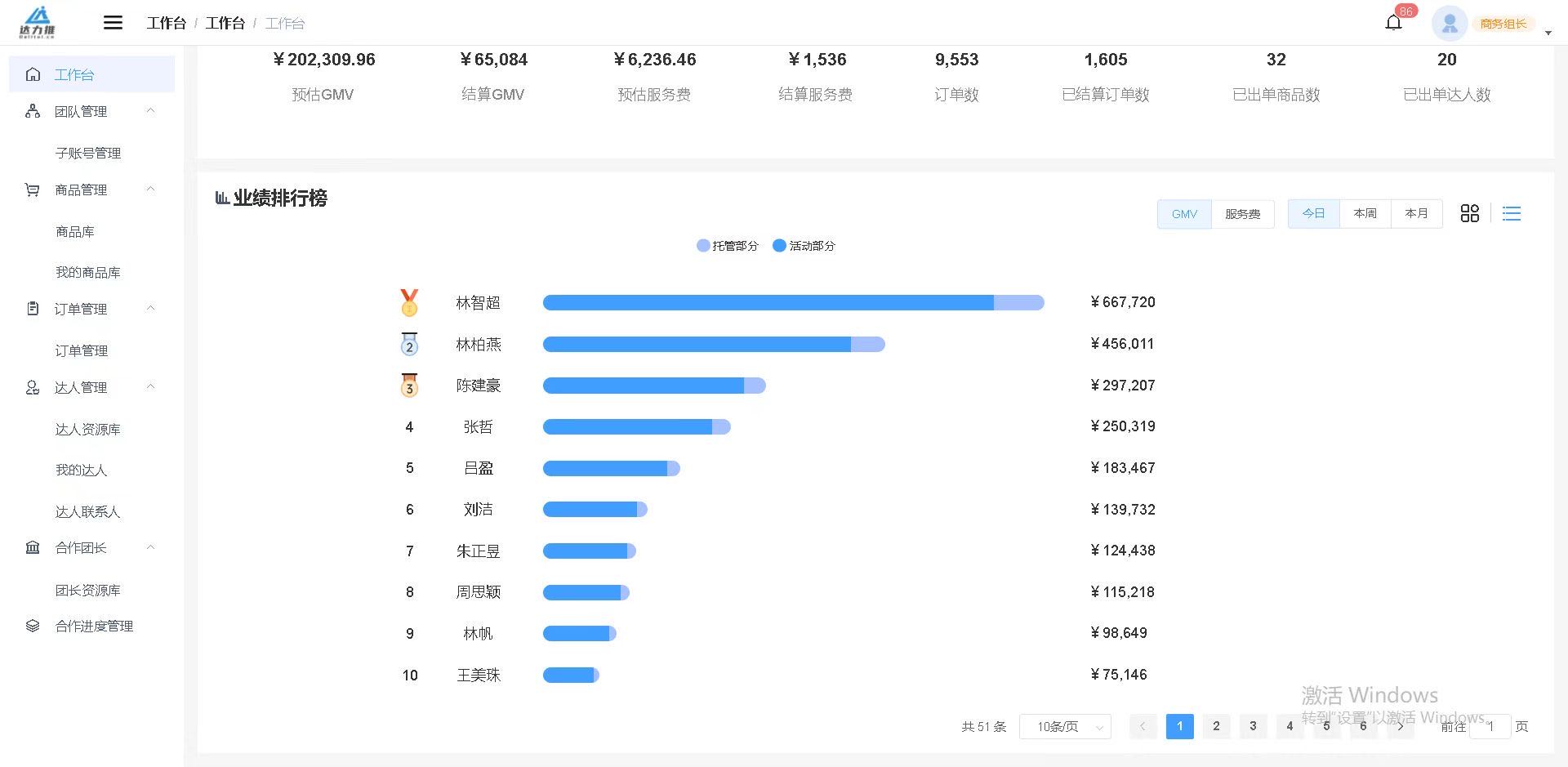This screenshot has height=767, width=1568.
Task: Select 本月 time range
Action: pyautogui.click(x=1416, y=213)
